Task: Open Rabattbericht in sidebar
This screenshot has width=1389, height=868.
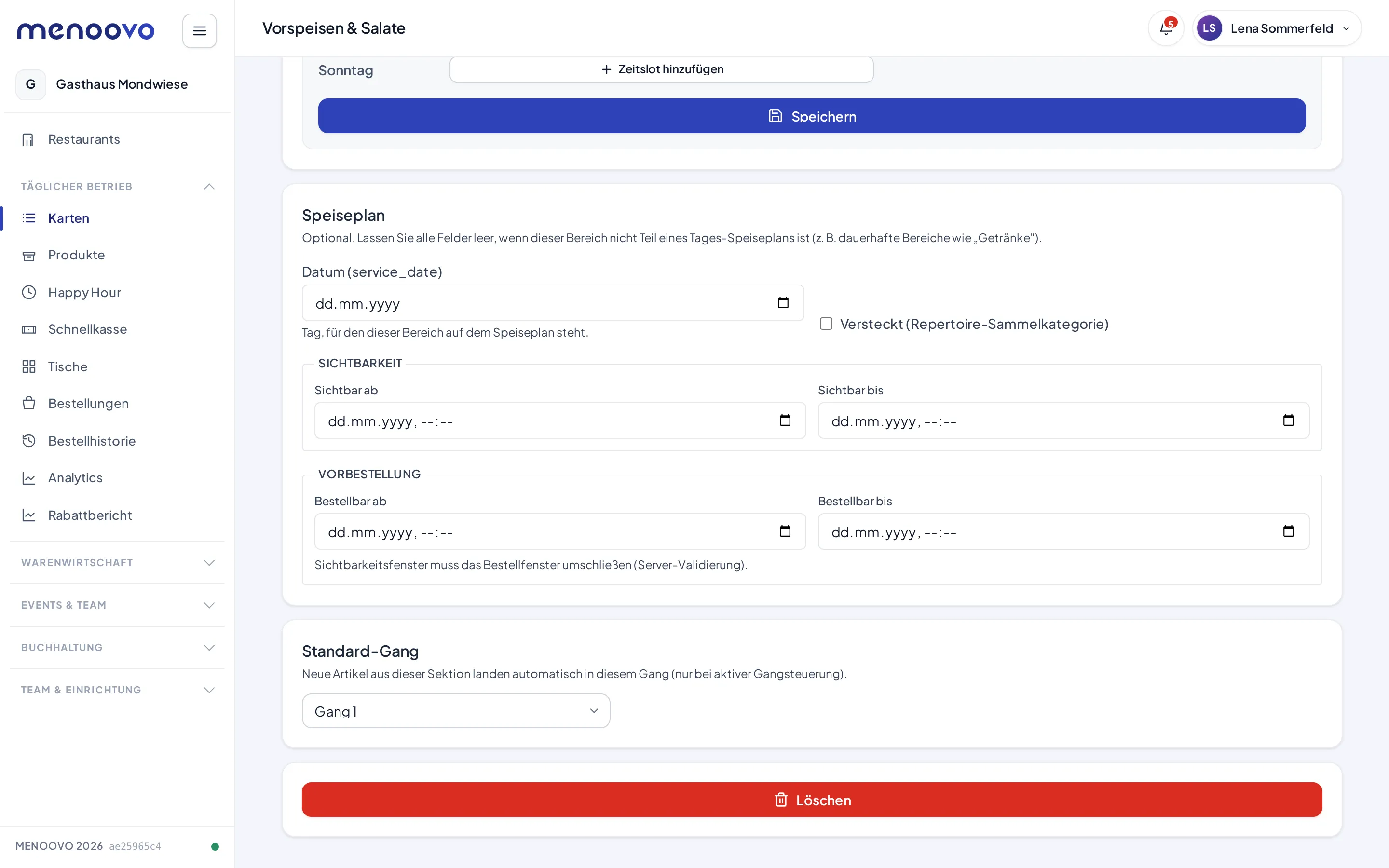Action: tap(117, 515)
